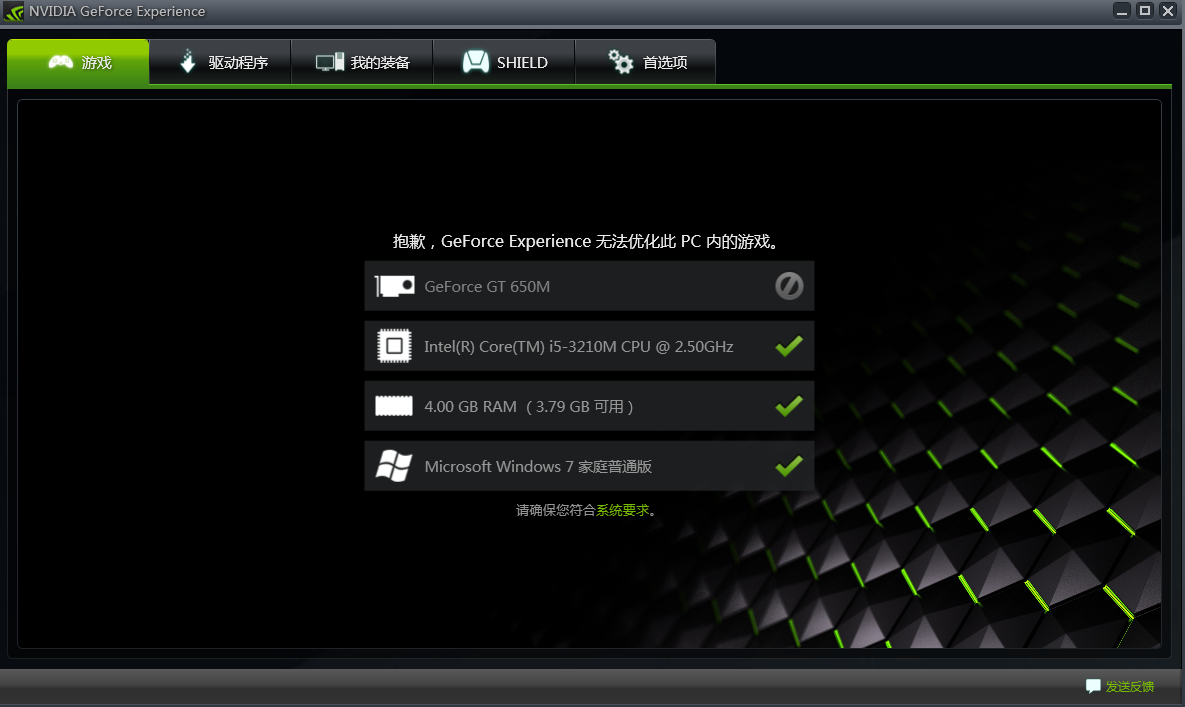Viewport: 1185px width, 707px height.
Task: Close the GeForce Experience window
Action: coord(1168,11)
